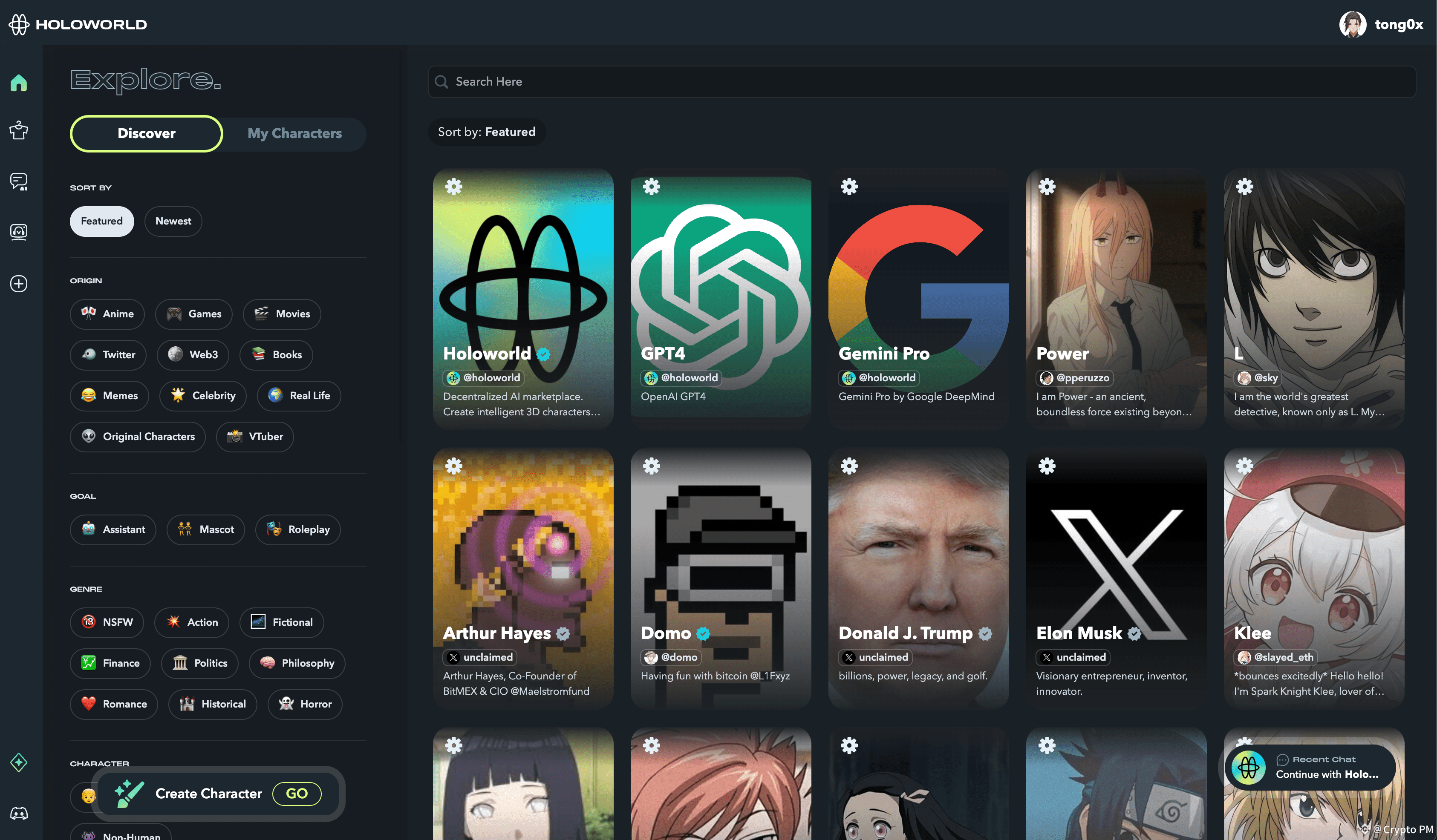Open the chat bubble sidebar icon
This screenshot has height=840, width=1437.
(x=19, y=181)
